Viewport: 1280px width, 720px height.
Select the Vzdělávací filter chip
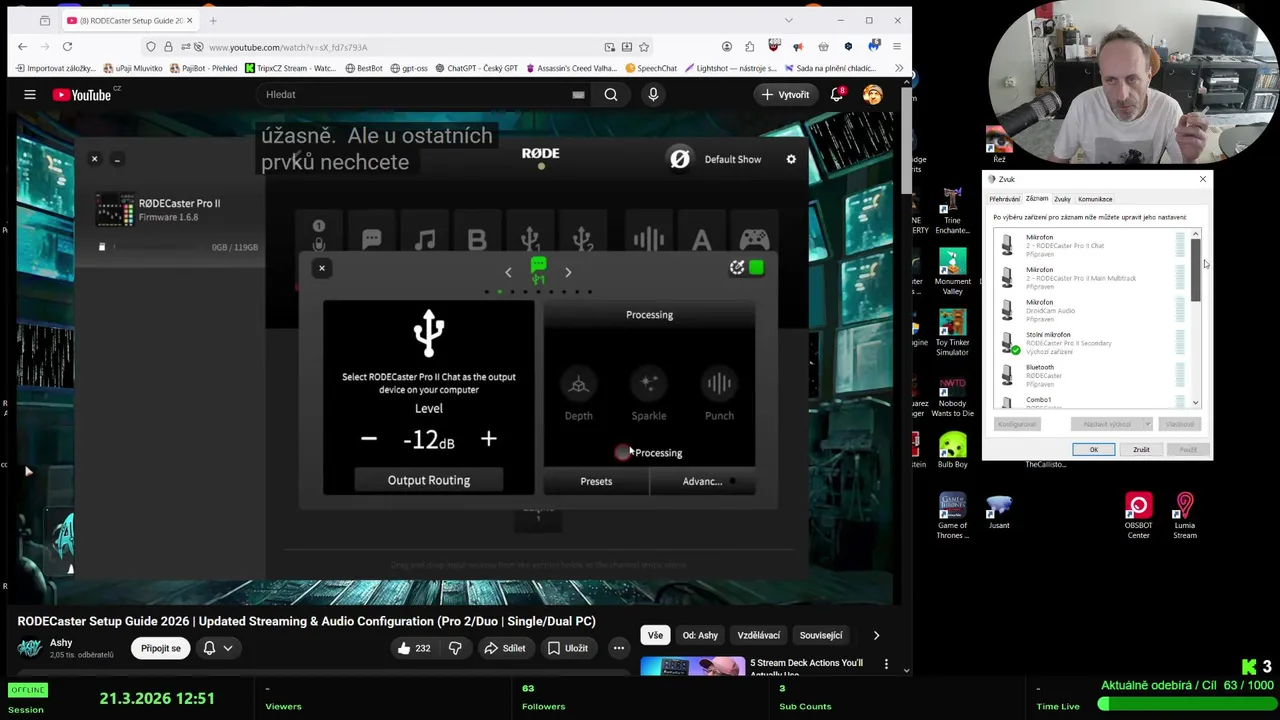pyautogui.click(x=759, y=635)
